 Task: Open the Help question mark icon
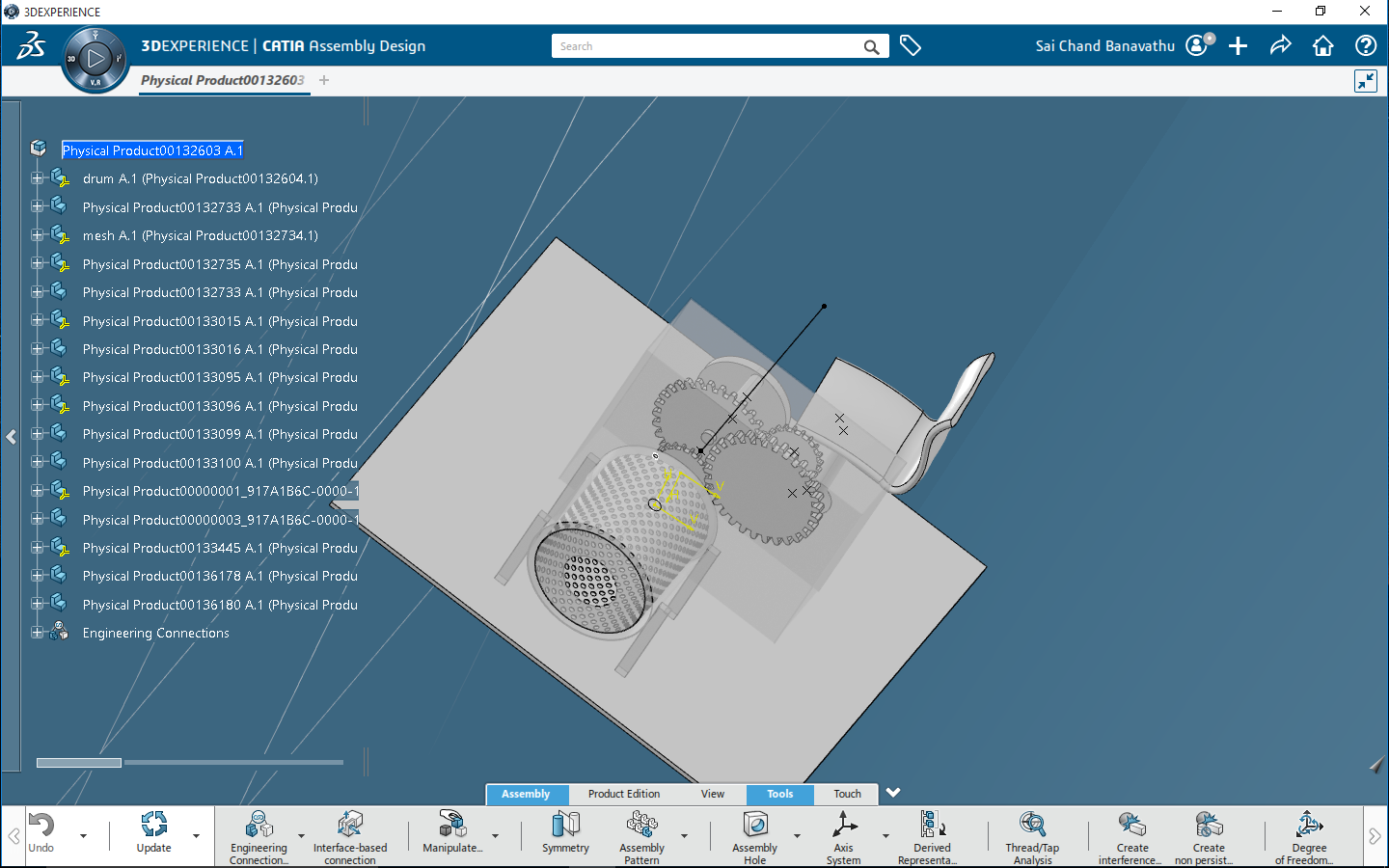pyautogui.click(x=1366, y=45)
